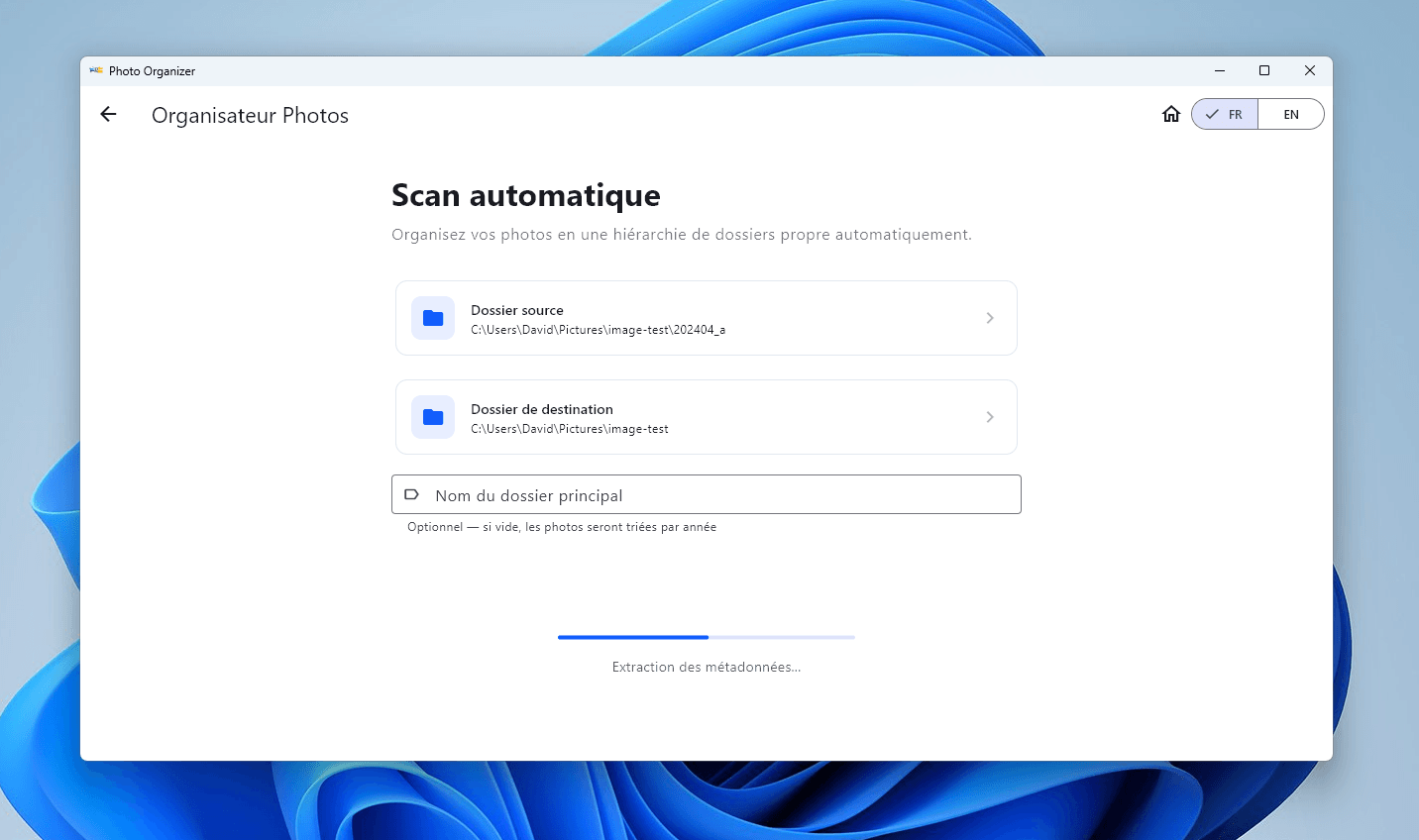Expand the Dossier de destination chevron

click(989, 417)
